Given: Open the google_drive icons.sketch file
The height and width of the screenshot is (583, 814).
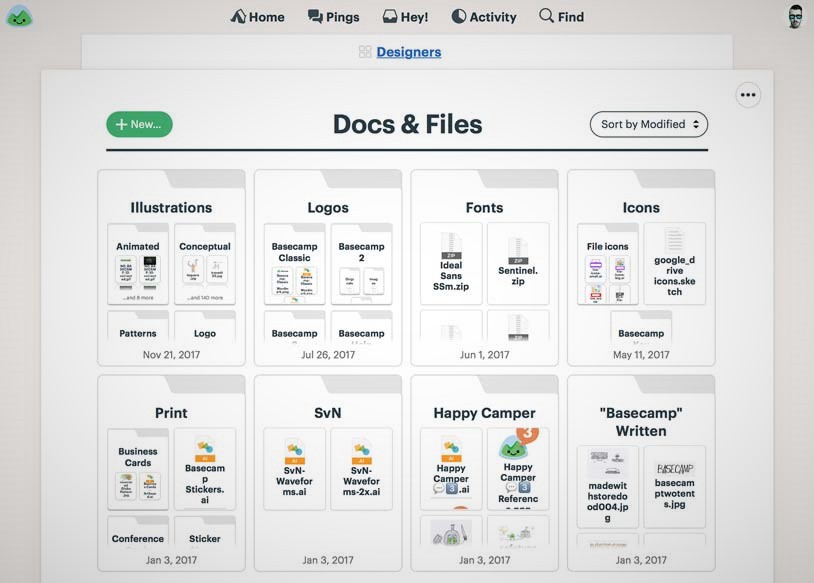Looking at the screenshot, I should [675, 264].
